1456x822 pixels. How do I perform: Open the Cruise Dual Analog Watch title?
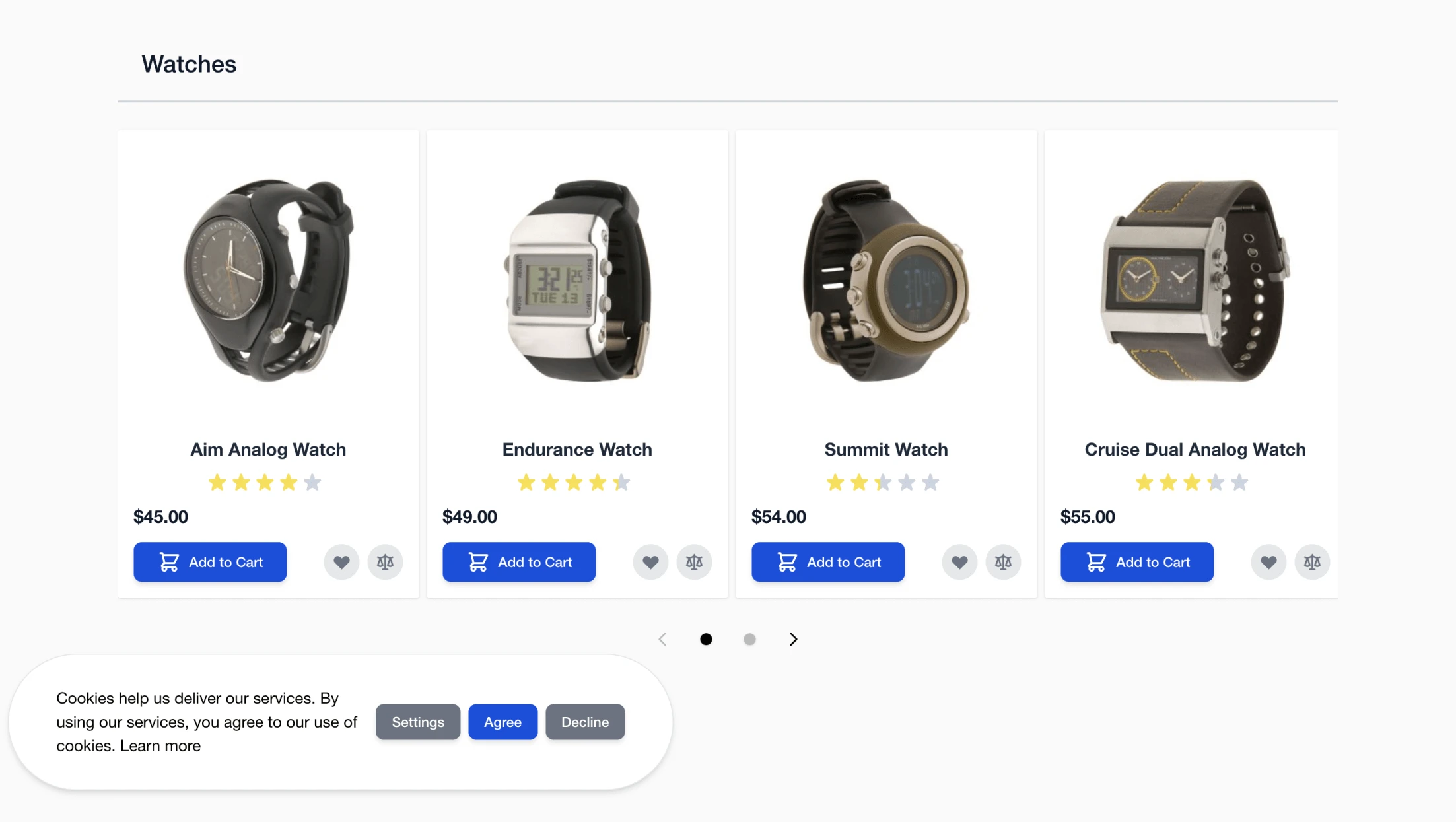click(x=1195, y=449)
